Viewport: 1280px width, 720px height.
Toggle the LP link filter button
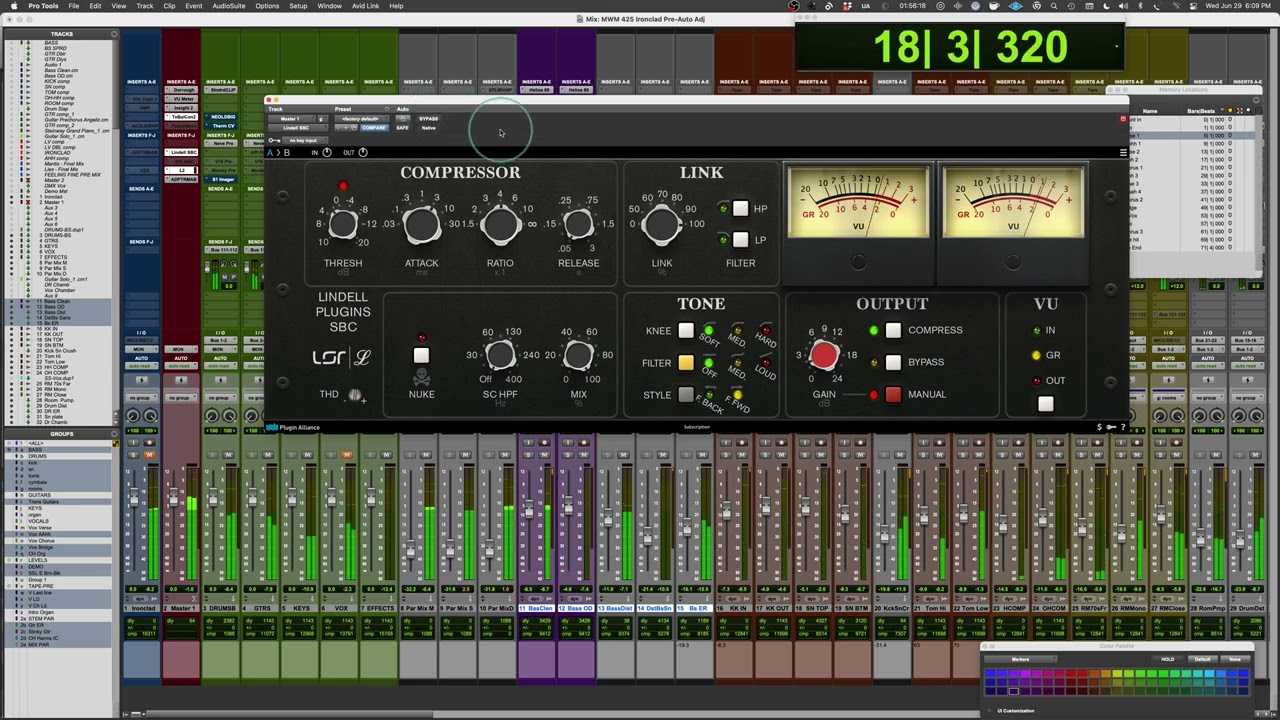click(x=740, y=239)
